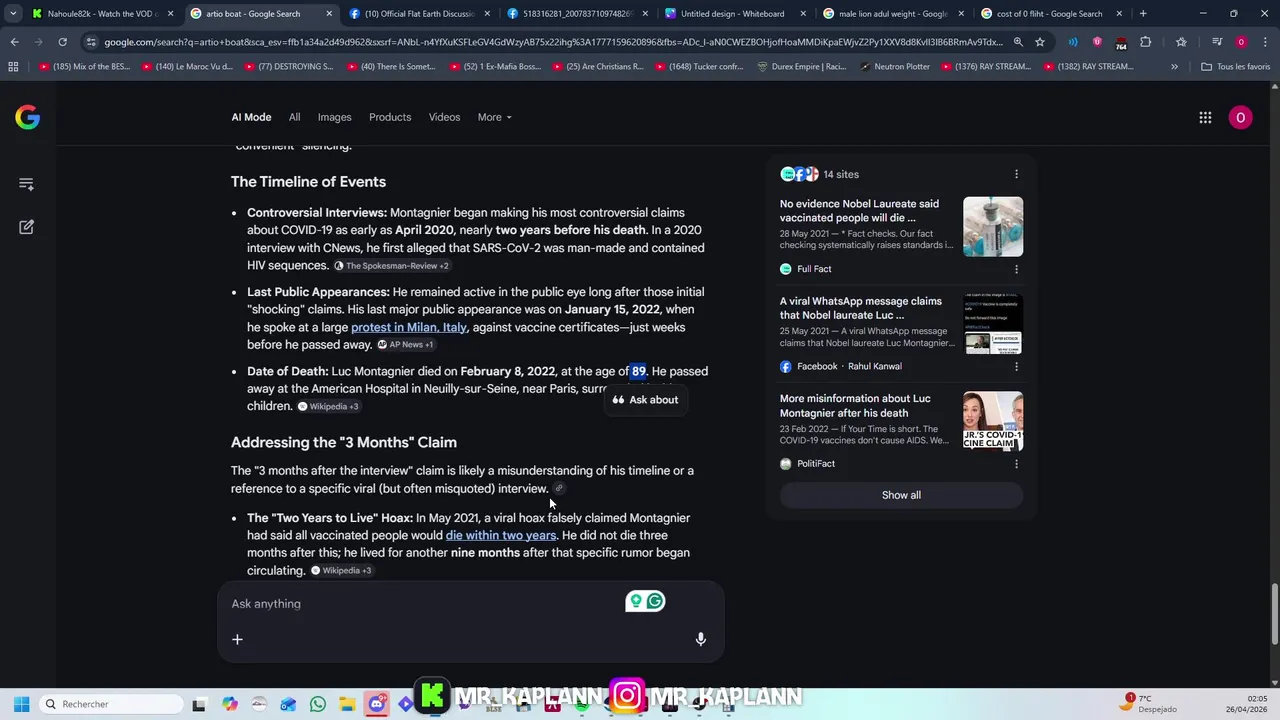
Task: Expand the Wikipedia +3 chip below Two Years hoax
Action: pos(341,571)
